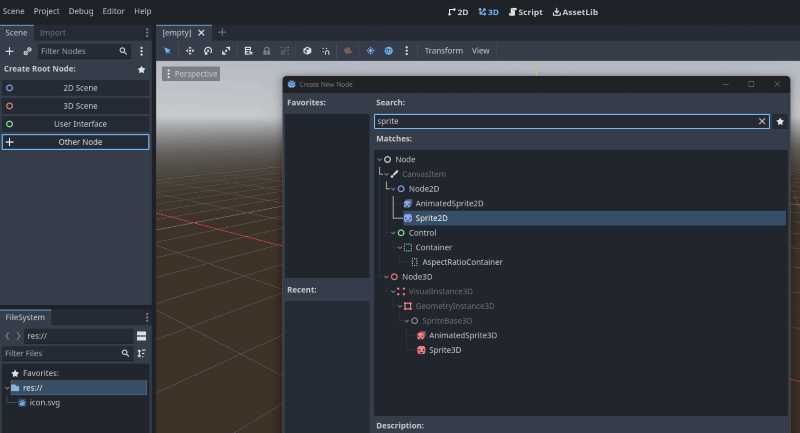Collapse the Node tree root

pos(380,160)
